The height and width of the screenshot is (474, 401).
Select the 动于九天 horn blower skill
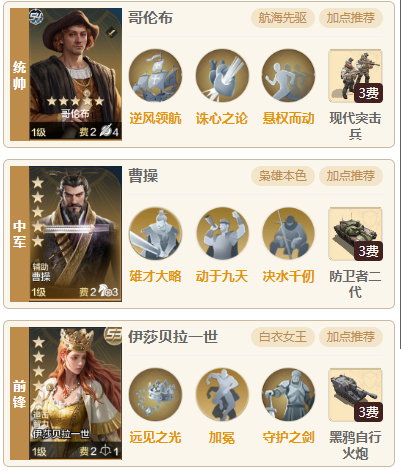[222, 233]
